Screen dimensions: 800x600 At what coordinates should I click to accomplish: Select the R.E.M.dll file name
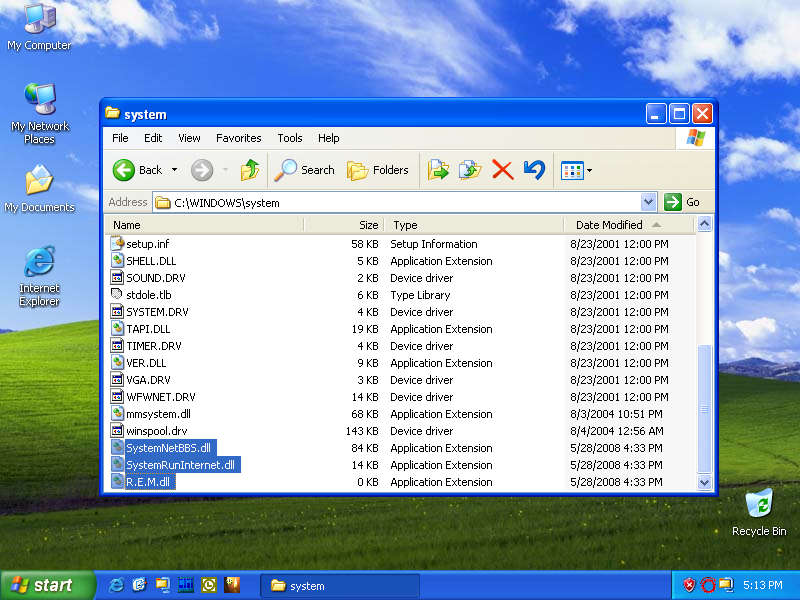coord(148,482)
